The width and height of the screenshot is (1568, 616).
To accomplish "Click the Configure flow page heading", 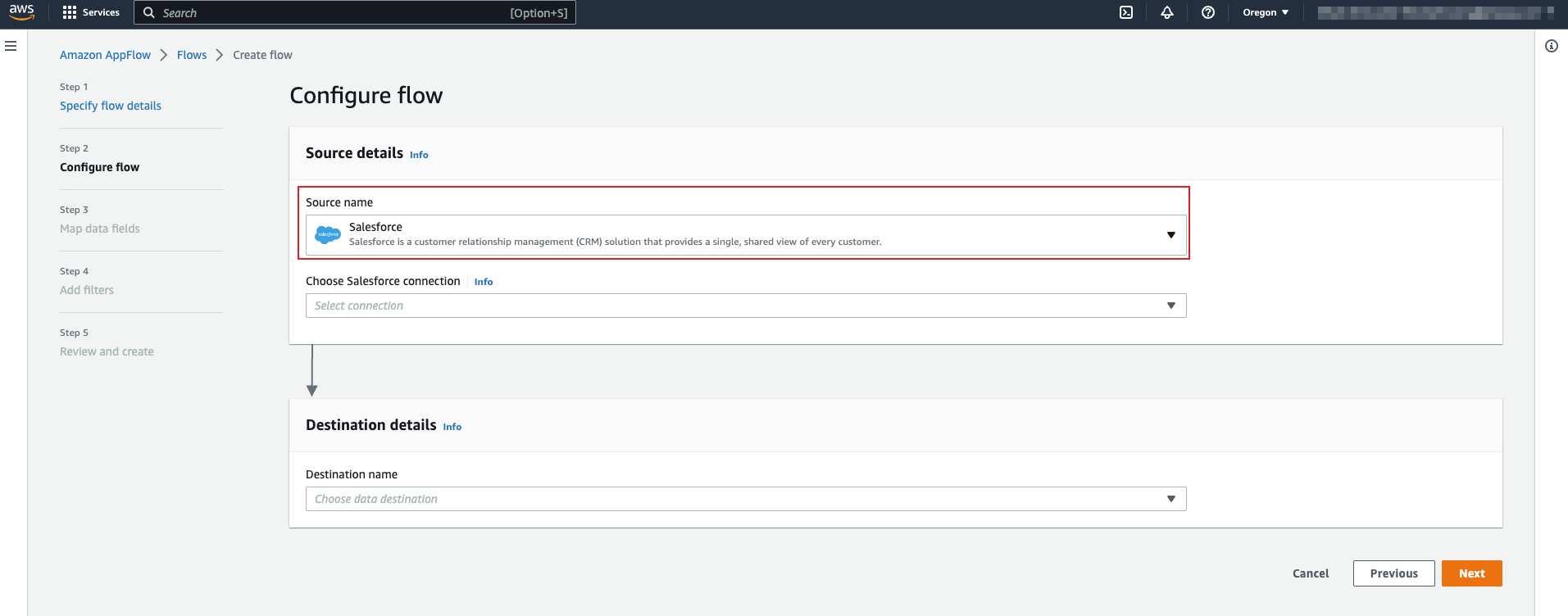I will [366, 96].
